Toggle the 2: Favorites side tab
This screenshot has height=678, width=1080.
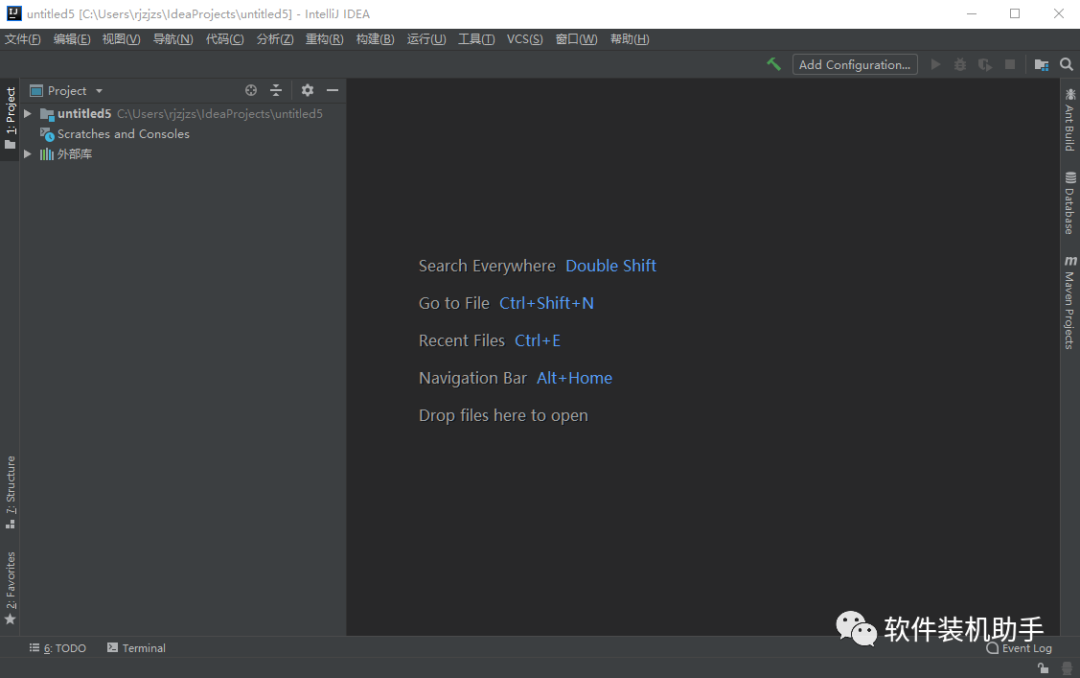click(x=10, y=588)
